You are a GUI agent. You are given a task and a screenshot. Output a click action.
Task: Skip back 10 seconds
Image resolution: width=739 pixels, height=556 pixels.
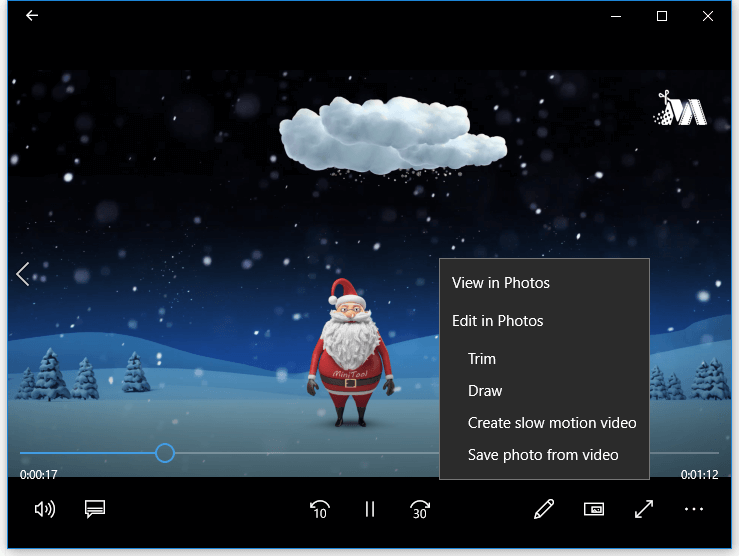coord(320,509)
